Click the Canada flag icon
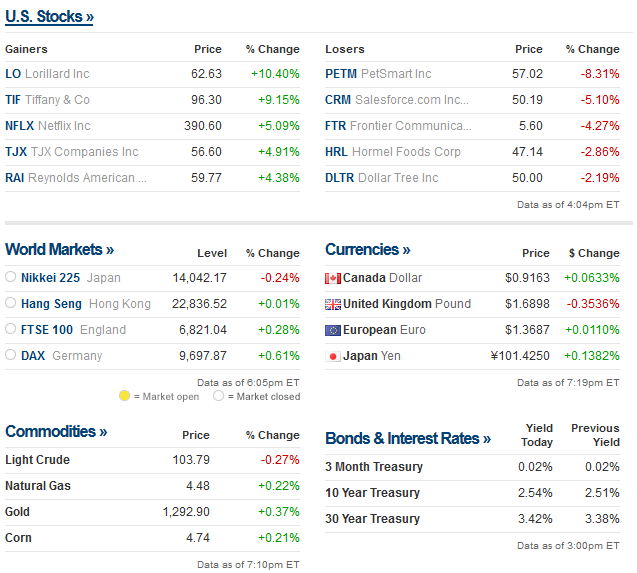 tap(333, 278)
